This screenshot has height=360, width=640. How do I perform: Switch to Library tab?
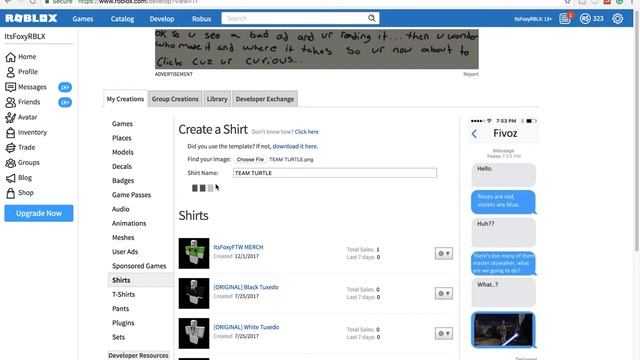coord(217,99)
